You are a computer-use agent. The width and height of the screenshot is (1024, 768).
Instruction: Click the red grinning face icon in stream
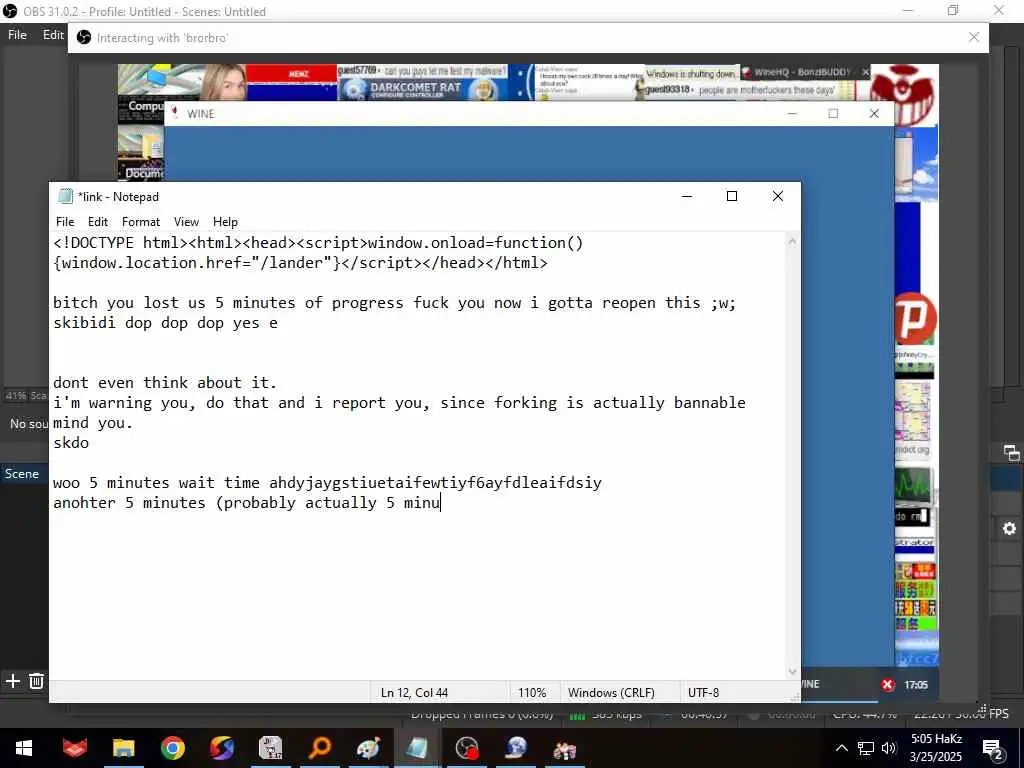click(x=904, y=93)
